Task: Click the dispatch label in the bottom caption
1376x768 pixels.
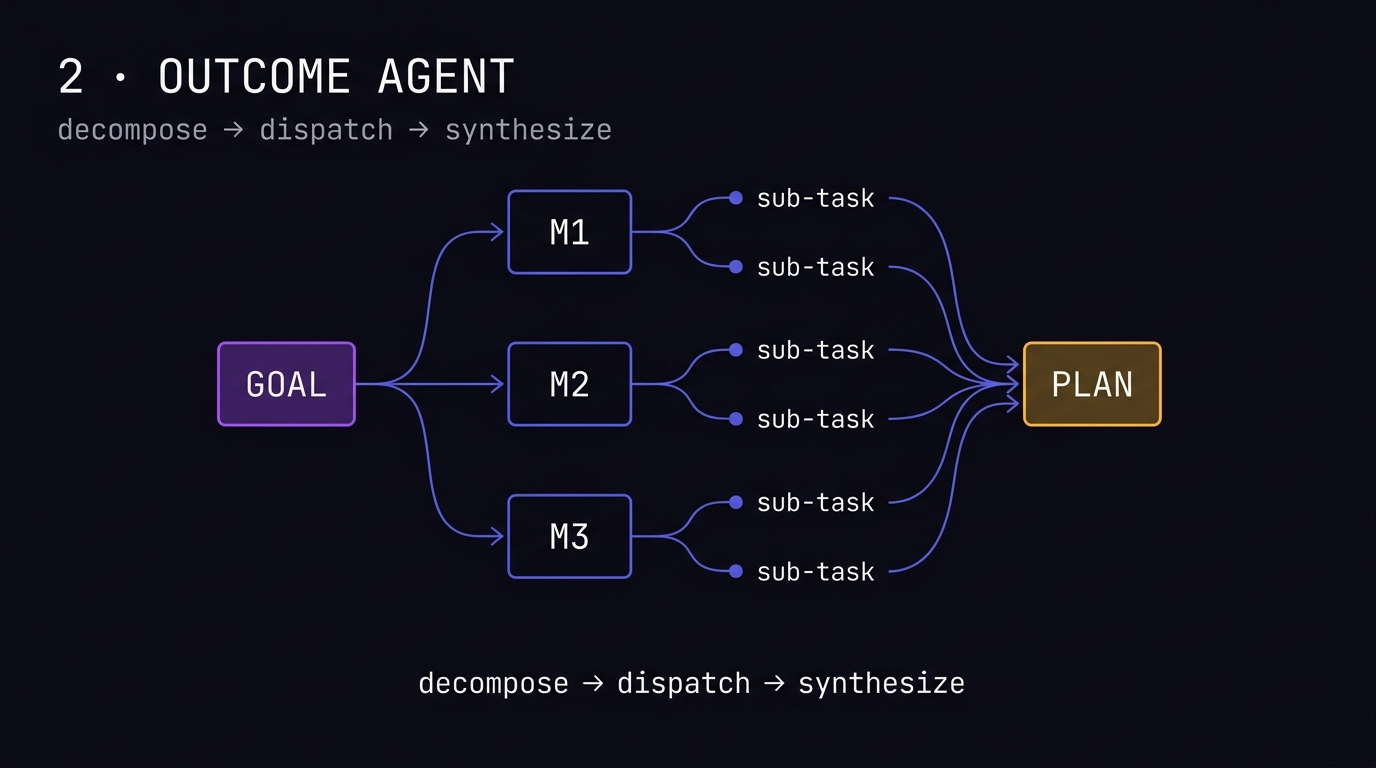Action: coord(684,683)
